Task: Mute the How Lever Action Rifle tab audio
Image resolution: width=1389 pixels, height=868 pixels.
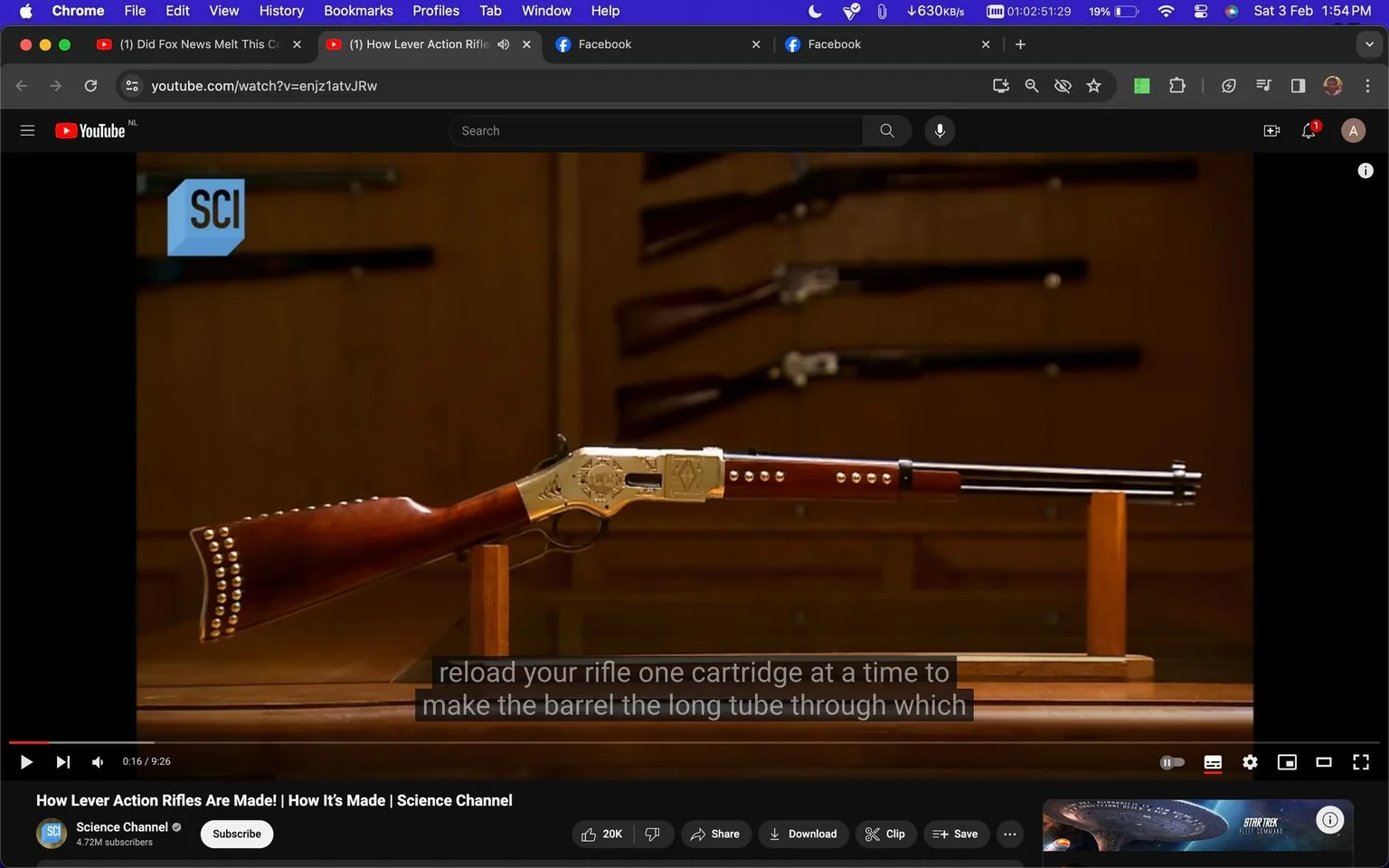Action: click(x=504, y=44)
